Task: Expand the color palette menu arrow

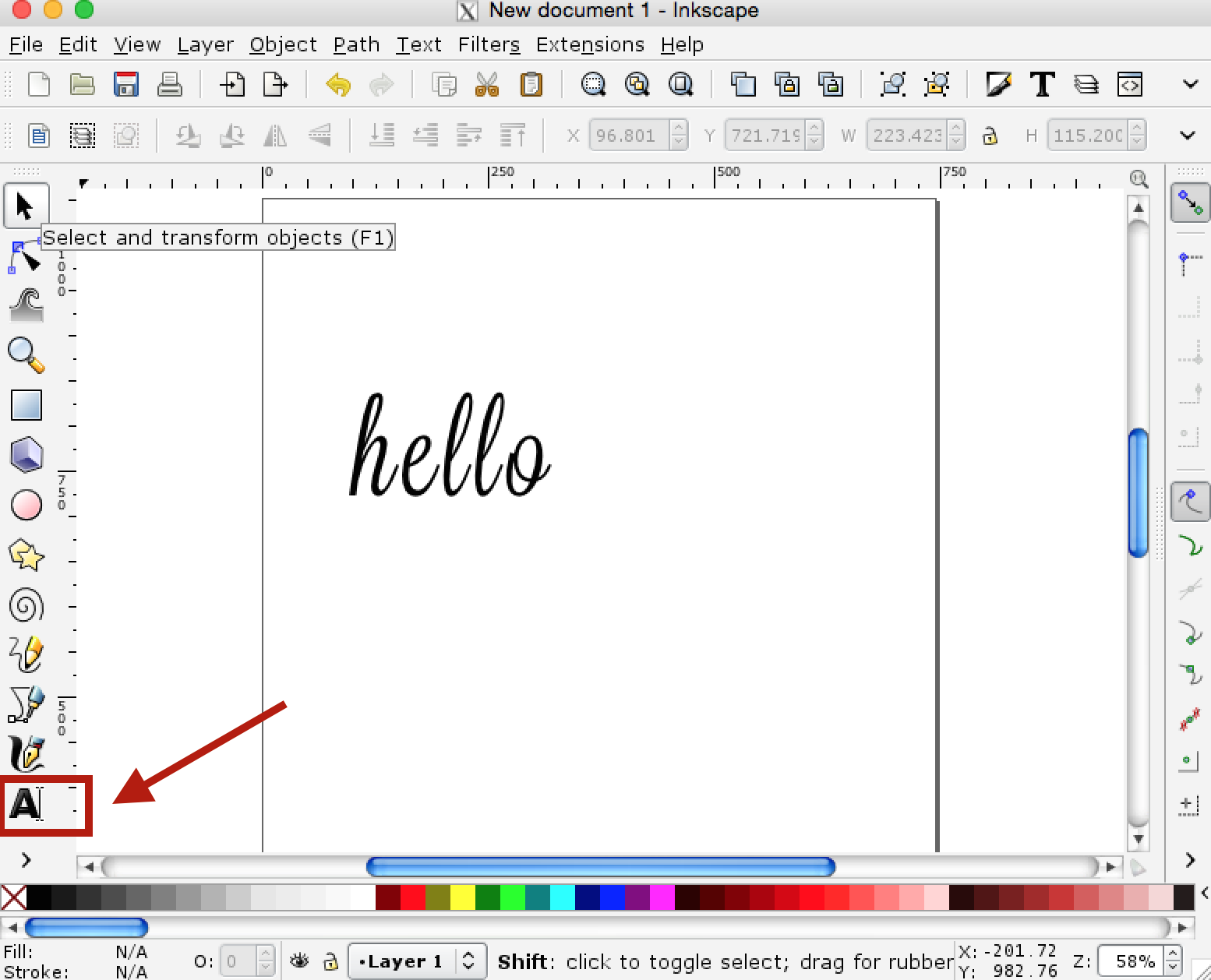Action: (1204, 893)
